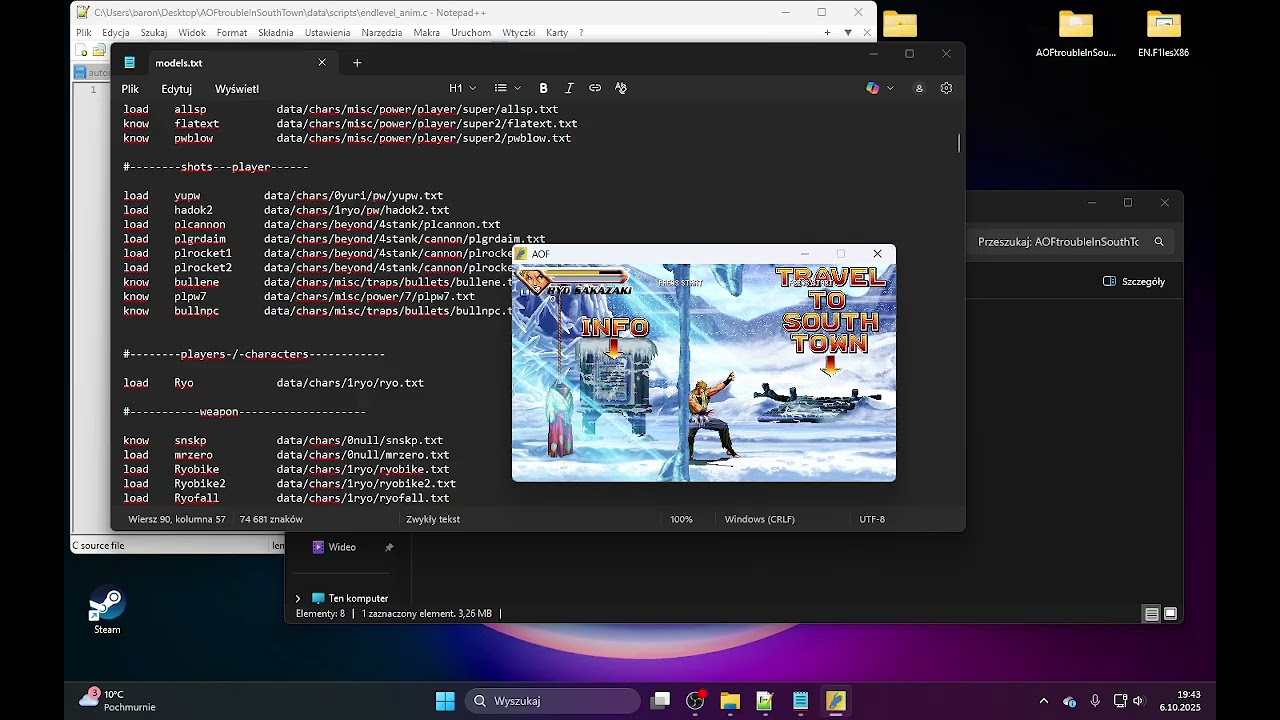Open the Windows Start menu
The width and height of the screenshot is (1280, 720).
tap(445, 701)
